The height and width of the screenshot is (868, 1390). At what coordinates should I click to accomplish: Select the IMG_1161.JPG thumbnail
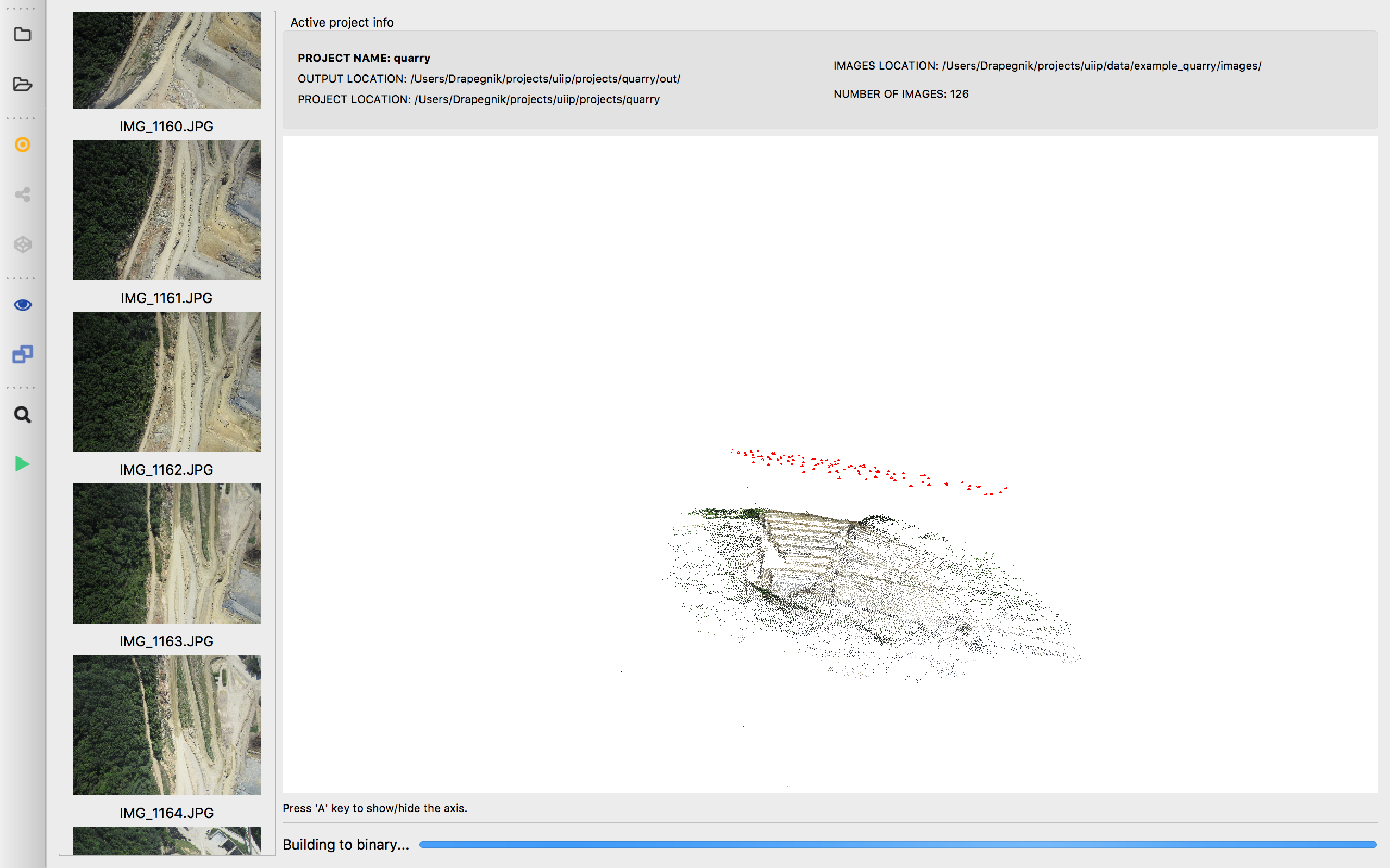(166, 210)
